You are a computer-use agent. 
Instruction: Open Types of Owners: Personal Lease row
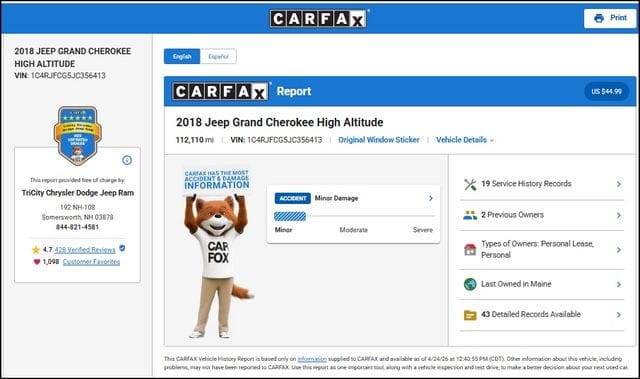coord(542,250)
